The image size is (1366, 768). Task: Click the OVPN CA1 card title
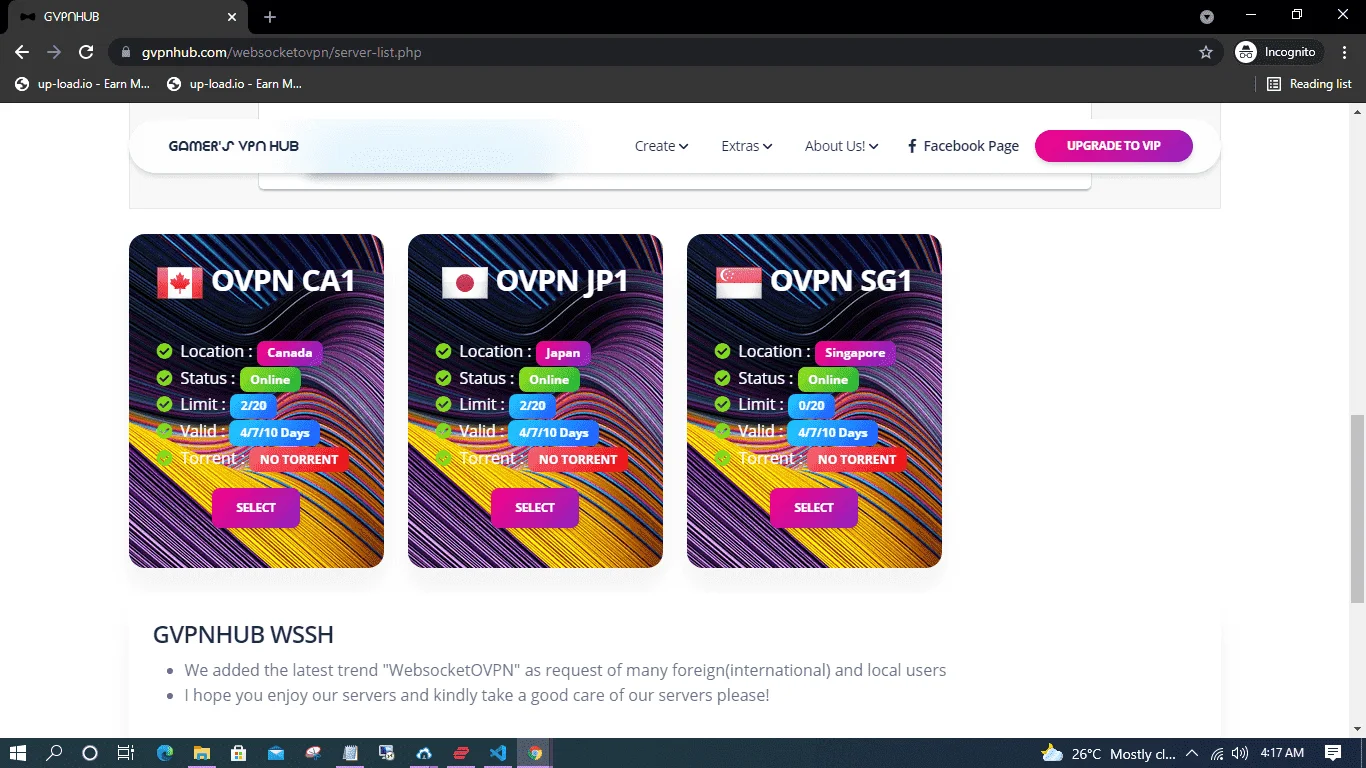click(284, 281)
